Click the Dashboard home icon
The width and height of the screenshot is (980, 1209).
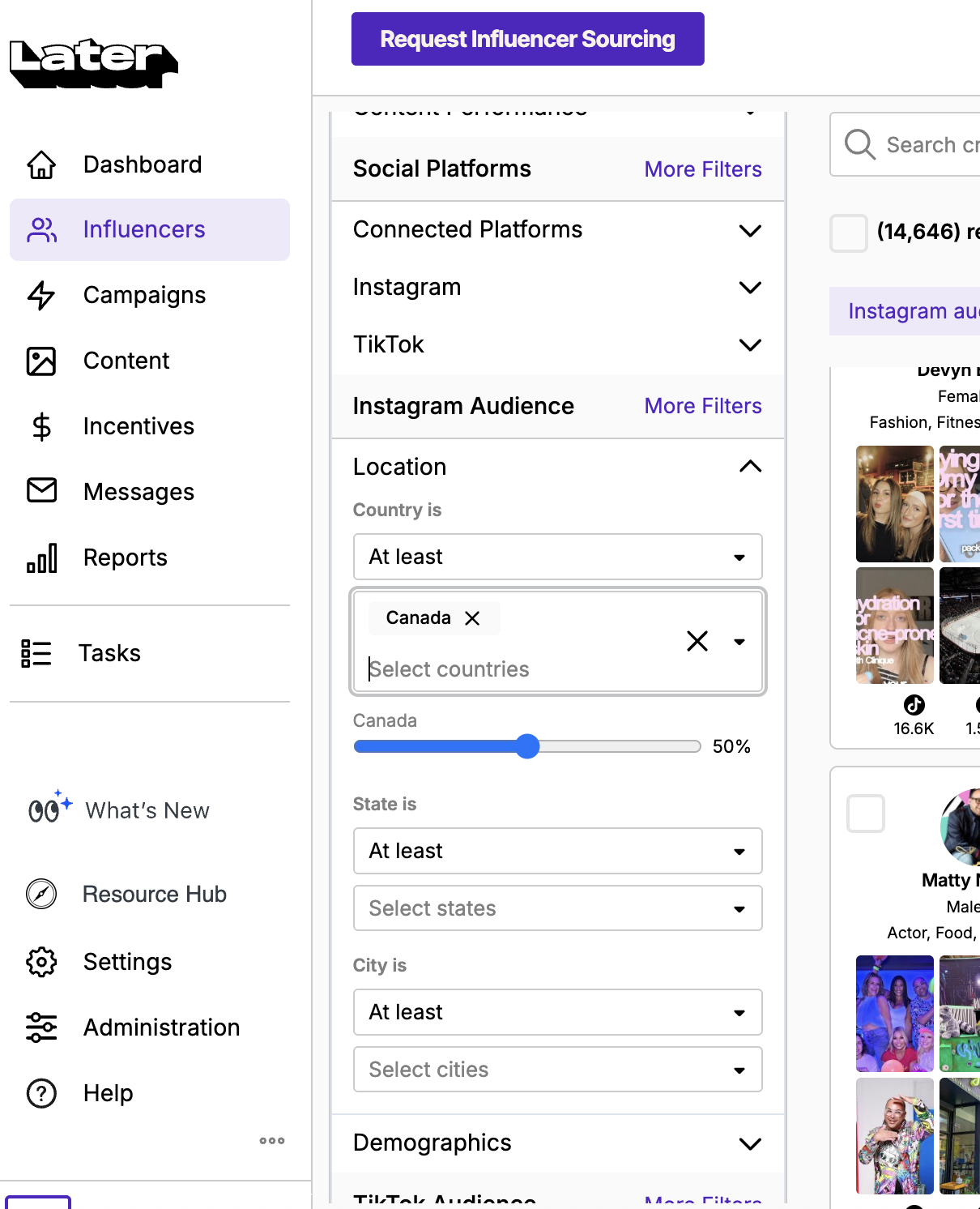tap(41, 164)
